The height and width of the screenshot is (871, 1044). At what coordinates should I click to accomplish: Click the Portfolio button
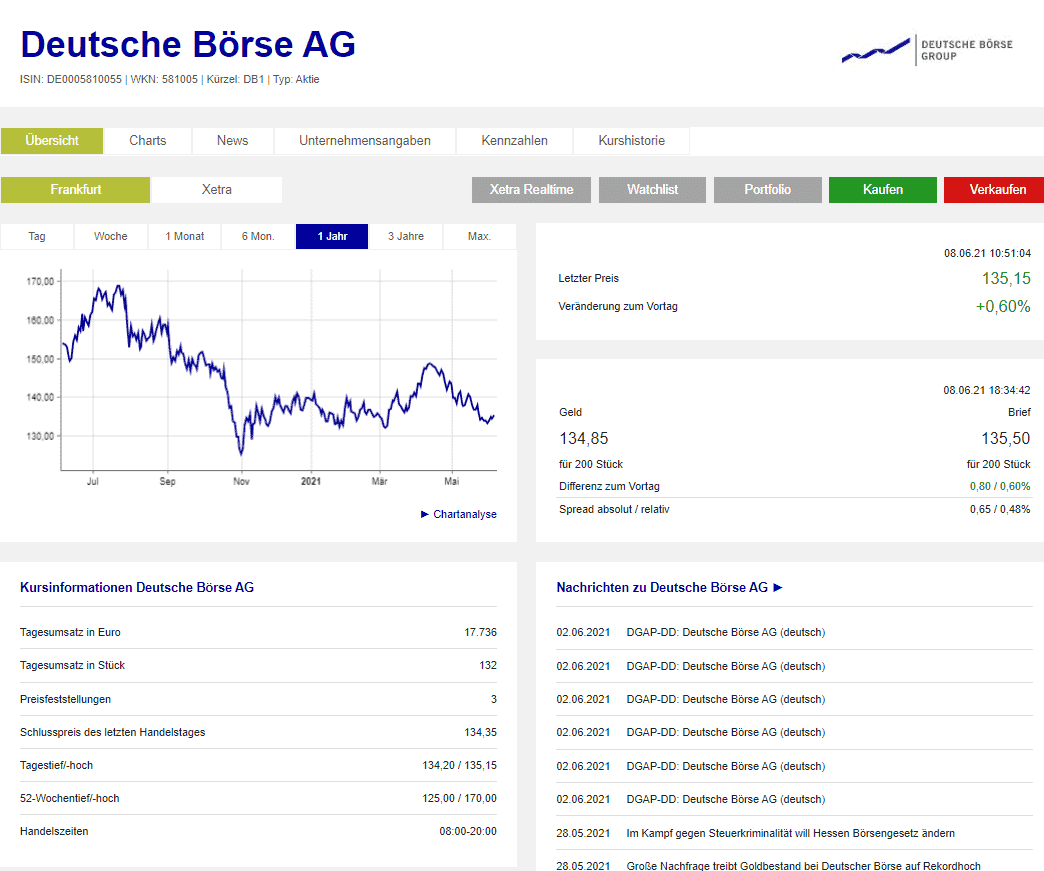coord(768,190)
